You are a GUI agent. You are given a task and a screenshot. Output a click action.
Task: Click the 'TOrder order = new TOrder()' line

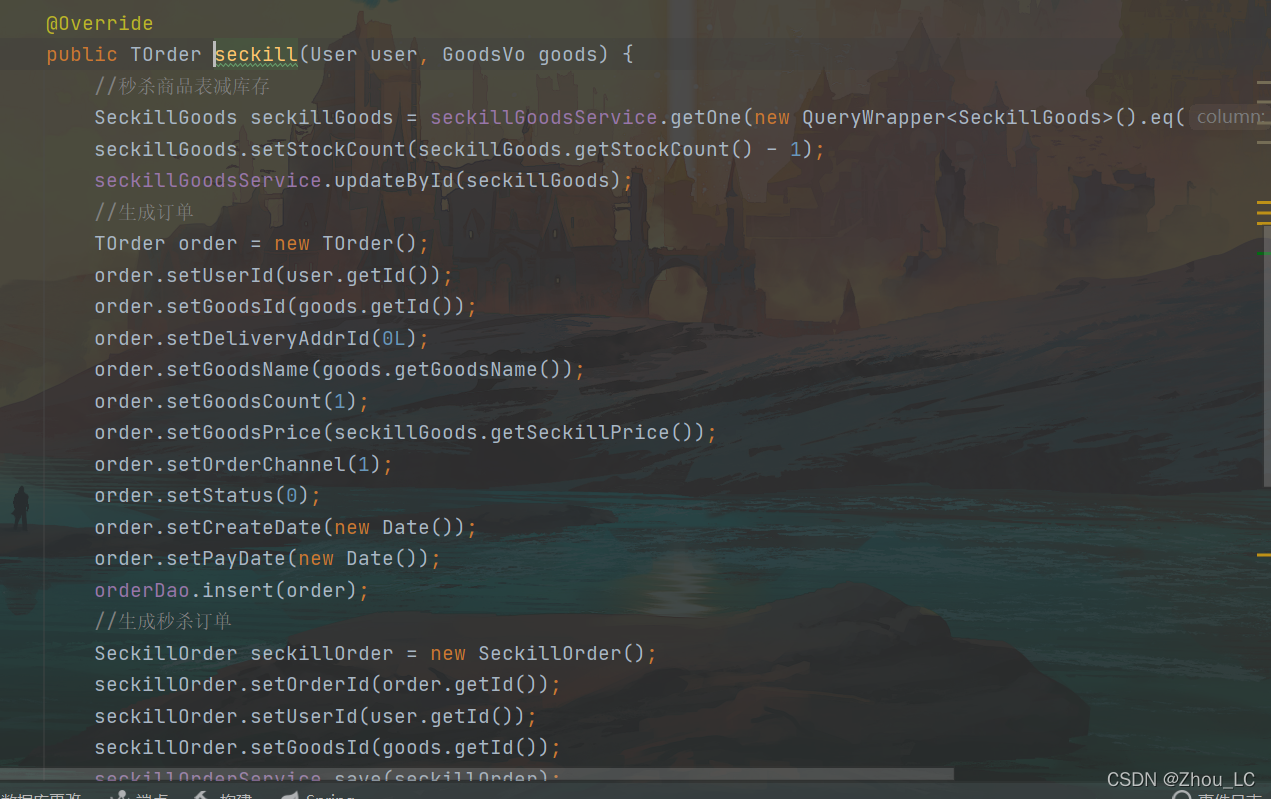(262, 243)
